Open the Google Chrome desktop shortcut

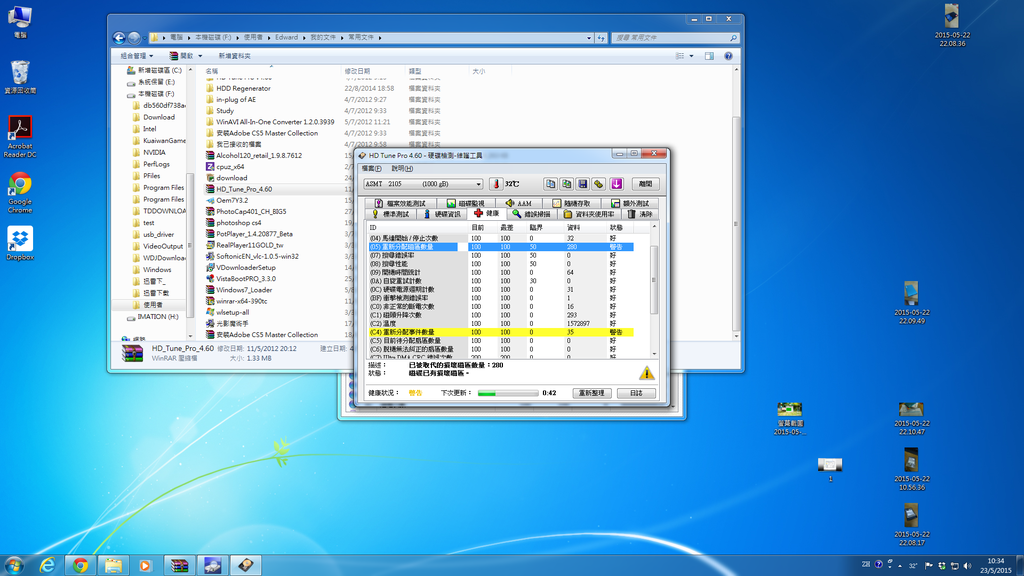(x=20, y=193)
